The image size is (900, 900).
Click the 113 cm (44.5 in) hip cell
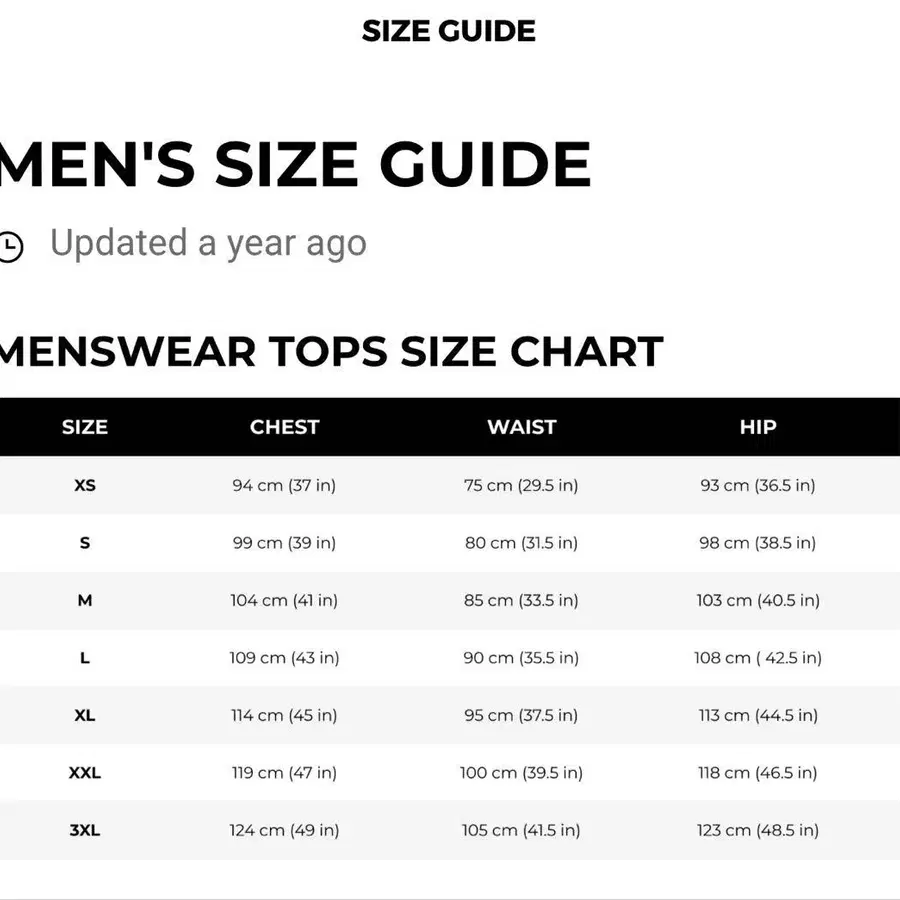[x=758, y=715]
